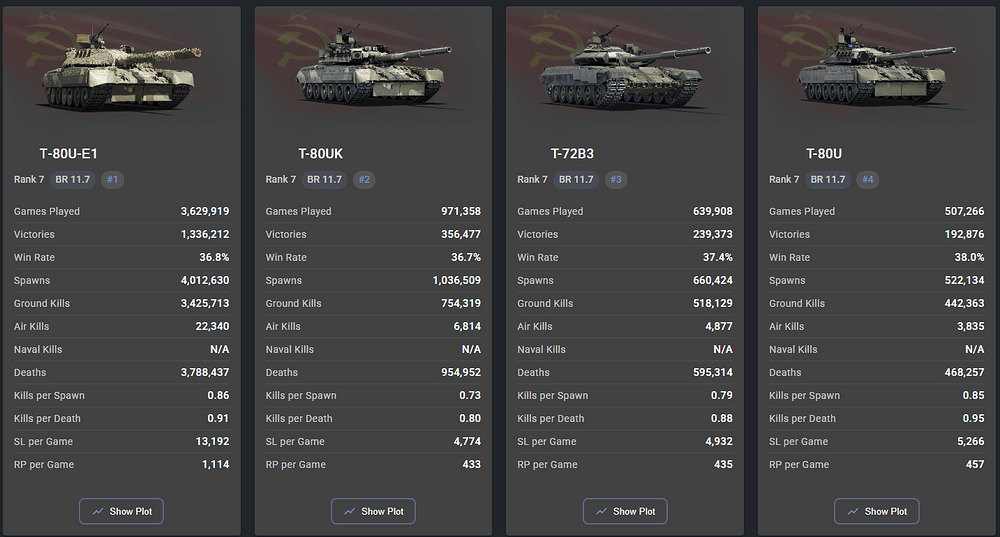Open the T-80U-E1 tank image
The height and width of the screenshot is (537, 1000).
pyautogui.click(x=121, y=69)
